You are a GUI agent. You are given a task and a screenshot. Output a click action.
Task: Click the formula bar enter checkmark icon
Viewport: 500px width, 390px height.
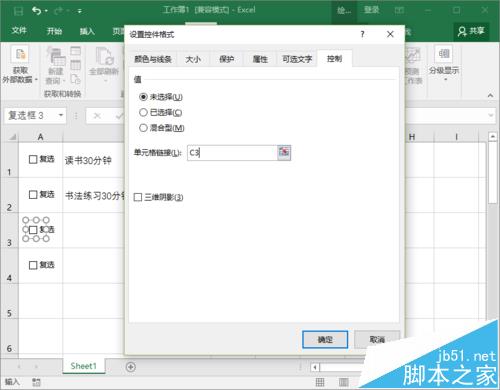point(119,116)
